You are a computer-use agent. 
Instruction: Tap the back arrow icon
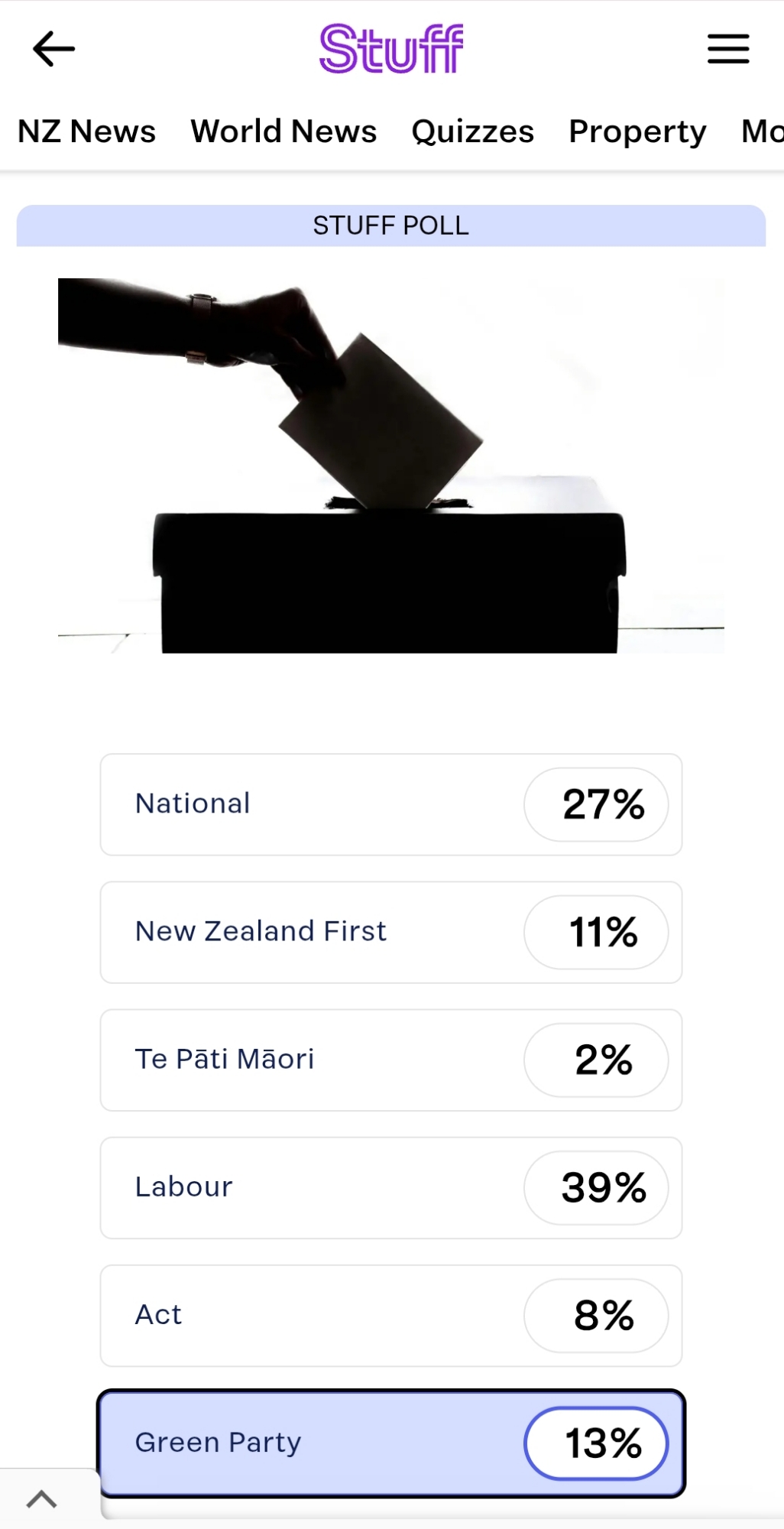[x=53, y=49]
